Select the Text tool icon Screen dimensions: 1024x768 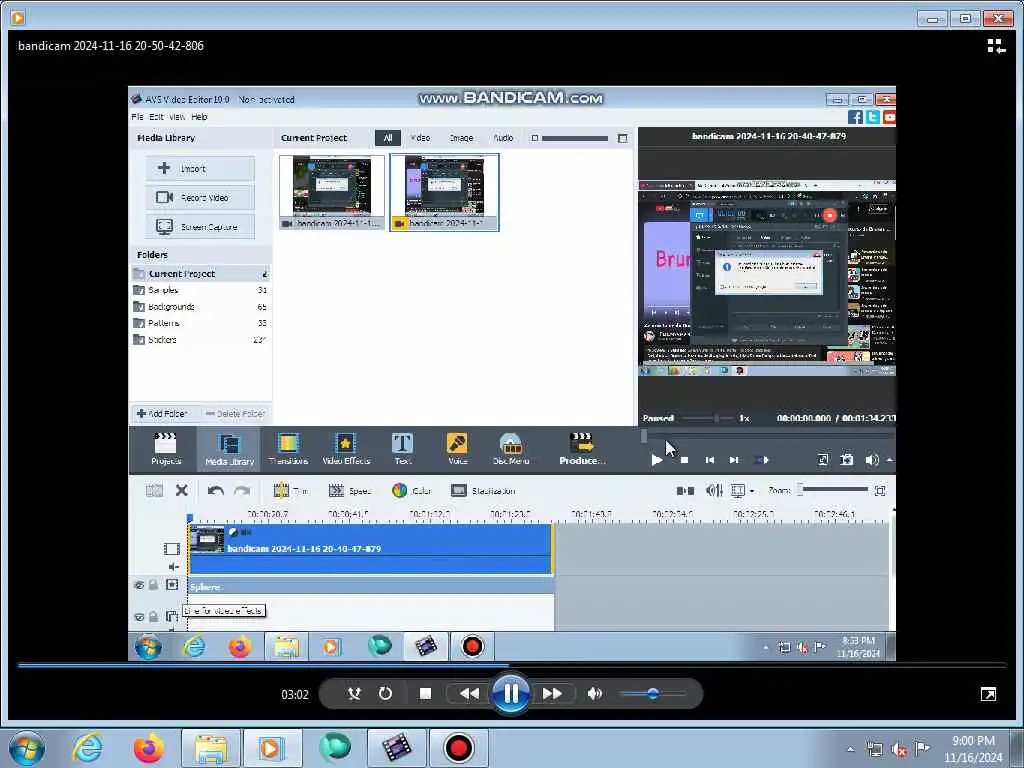click(x=402, y=449)
